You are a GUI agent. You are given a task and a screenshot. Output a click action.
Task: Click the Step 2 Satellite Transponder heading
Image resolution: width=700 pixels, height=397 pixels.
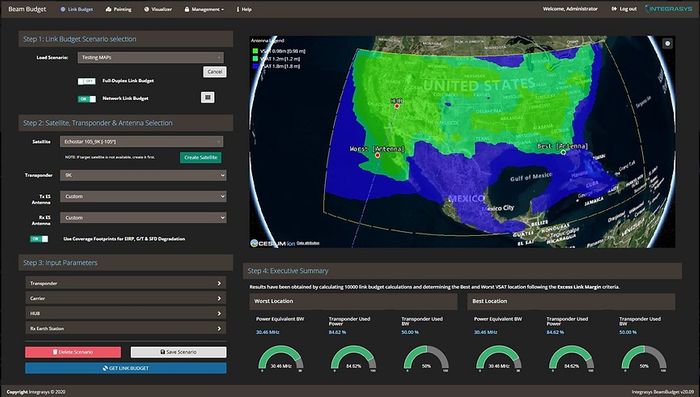tap(98, 123)
